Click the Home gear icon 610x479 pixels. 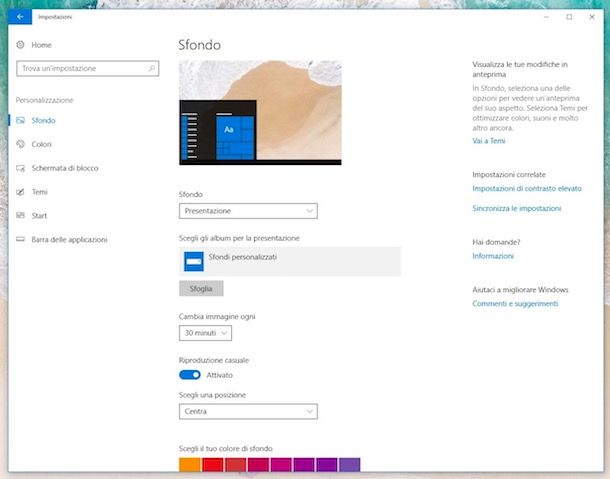point(20,45)
